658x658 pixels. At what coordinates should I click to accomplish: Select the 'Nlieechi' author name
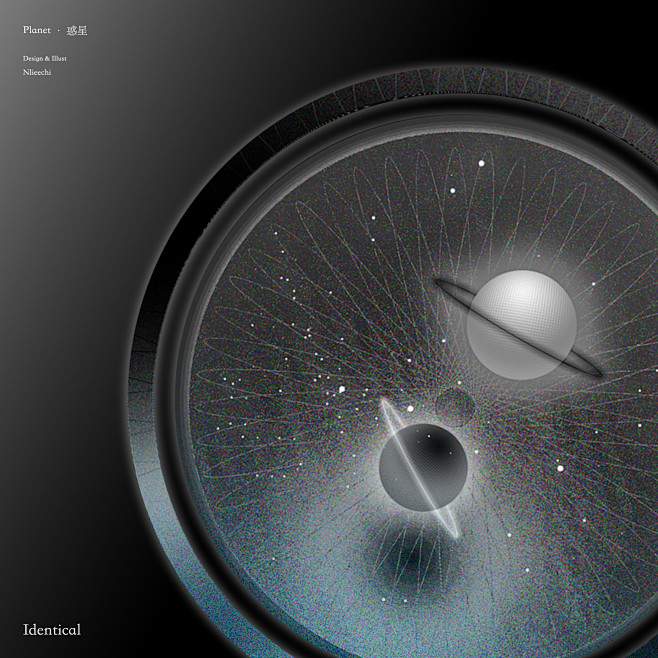pos(37,73)
